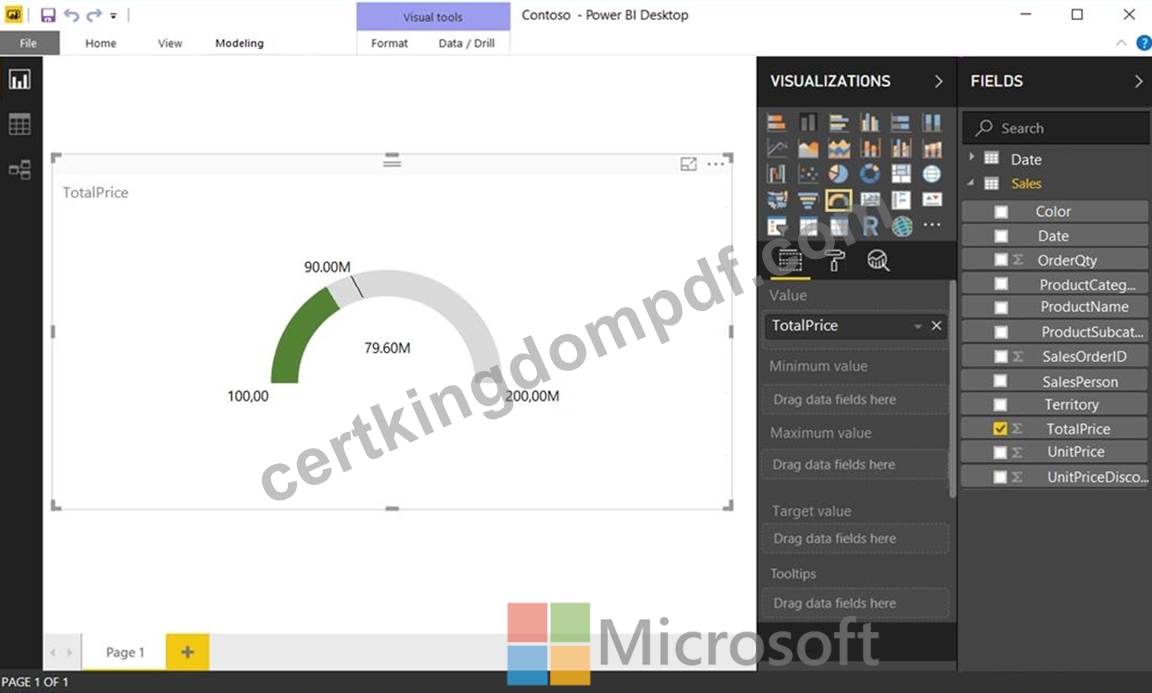Open the Analytics magnifier tab
This screenshot has width=1152, height=693.
[877, 260]
